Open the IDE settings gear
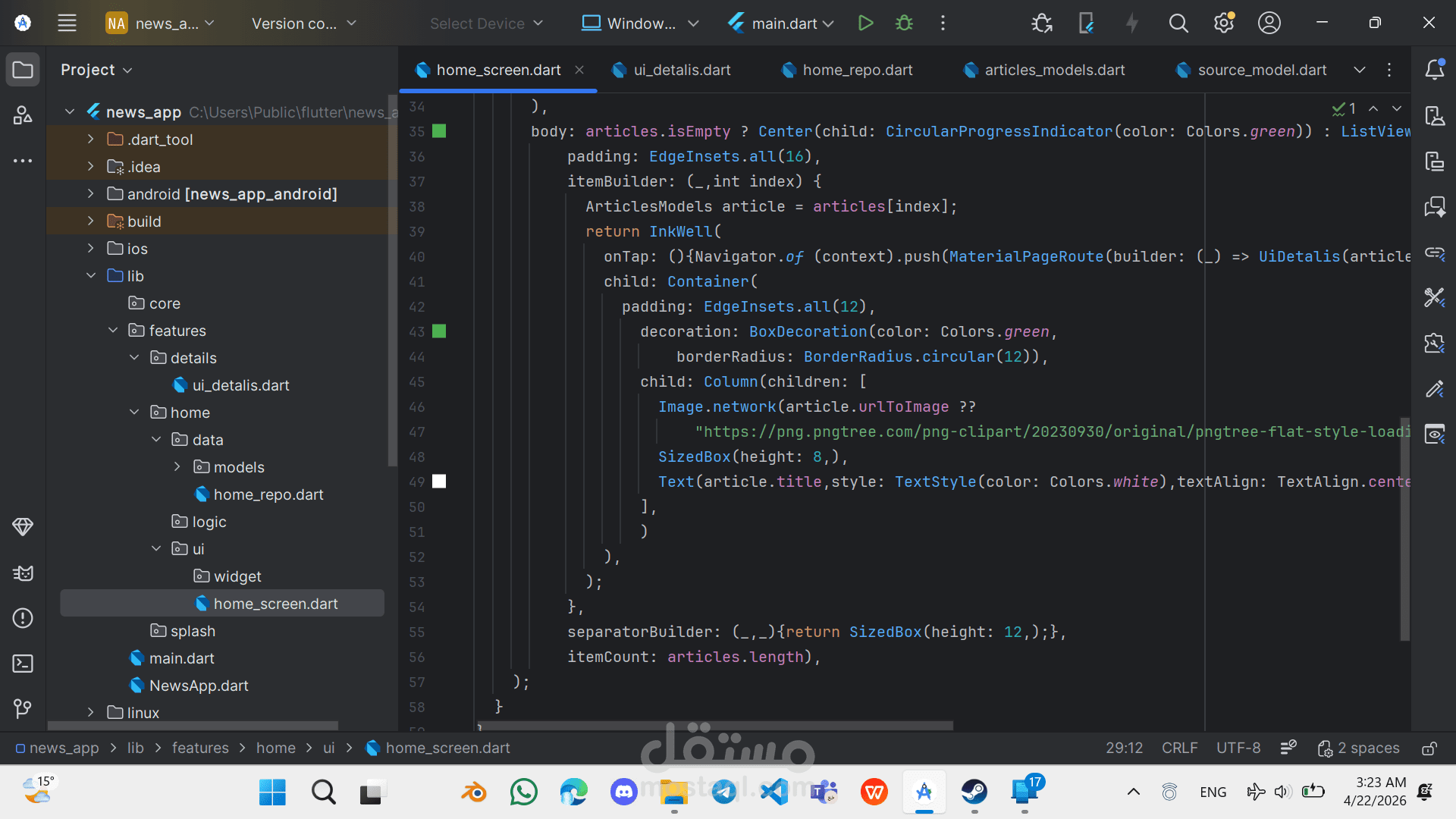 (1223, 24)
